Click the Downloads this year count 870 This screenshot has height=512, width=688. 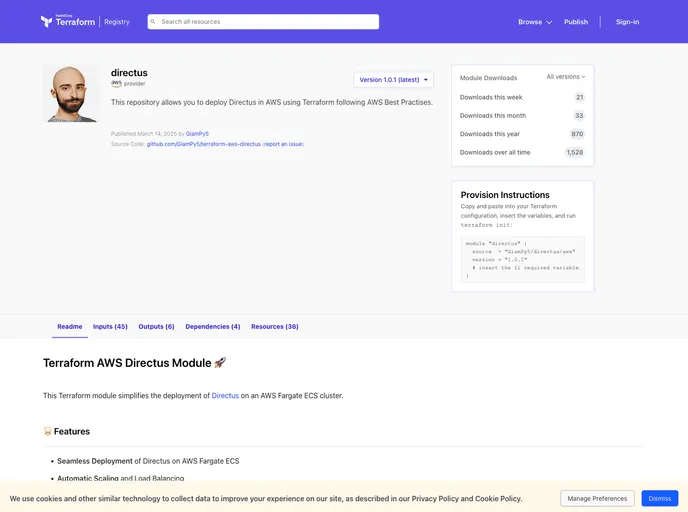577,134
